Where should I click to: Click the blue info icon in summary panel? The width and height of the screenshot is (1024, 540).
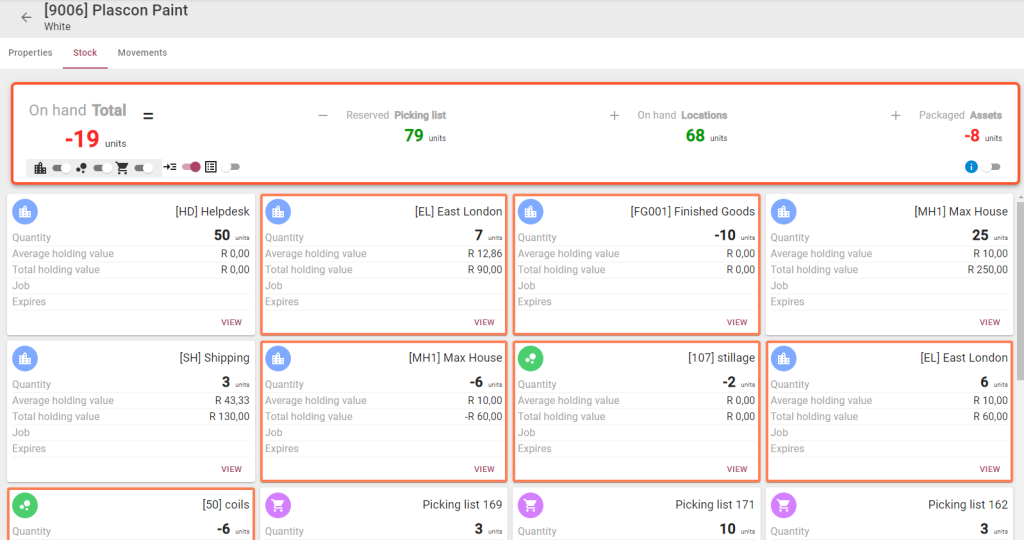[x=971, y=167]
